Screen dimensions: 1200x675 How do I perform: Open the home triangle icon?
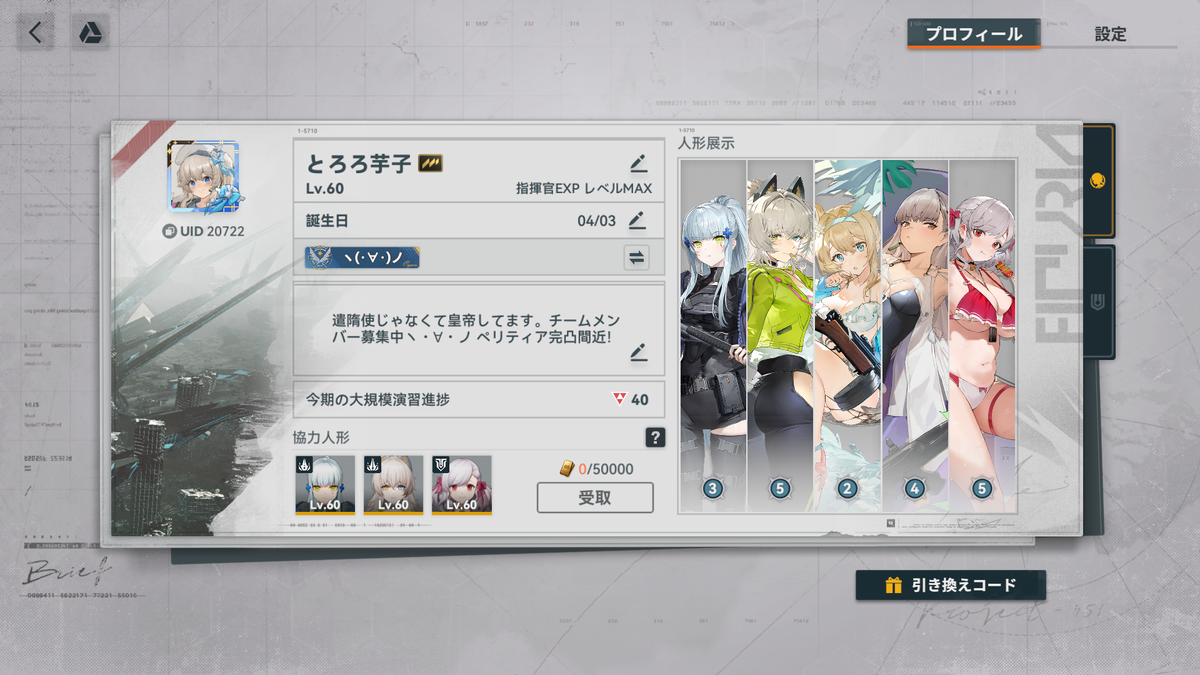[90, 32]
